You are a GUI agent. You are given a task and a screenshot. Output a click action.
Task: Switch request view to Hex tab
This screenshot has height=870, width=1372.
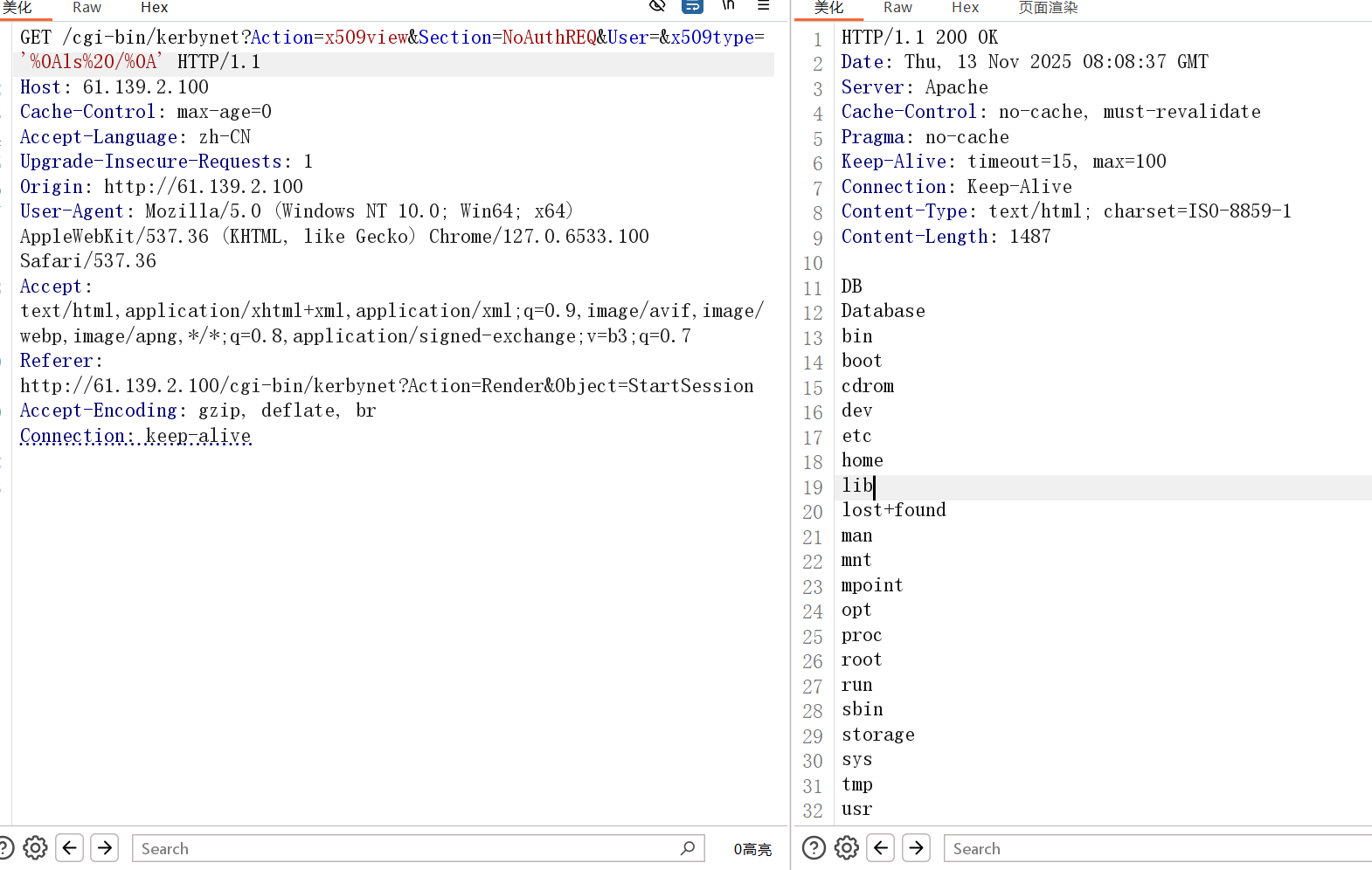154,8
